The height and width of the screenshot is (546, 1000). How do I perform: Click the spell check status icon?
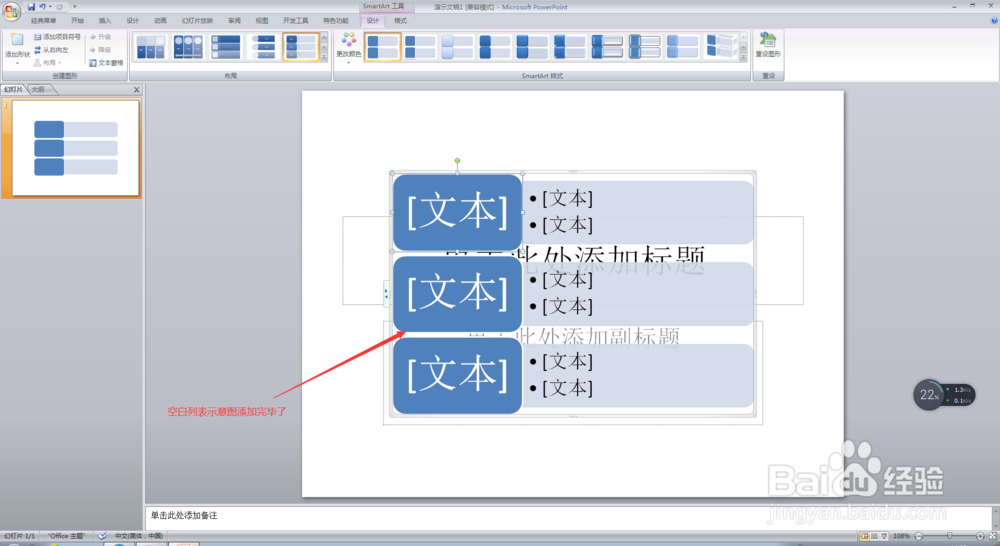pos(102,536)
